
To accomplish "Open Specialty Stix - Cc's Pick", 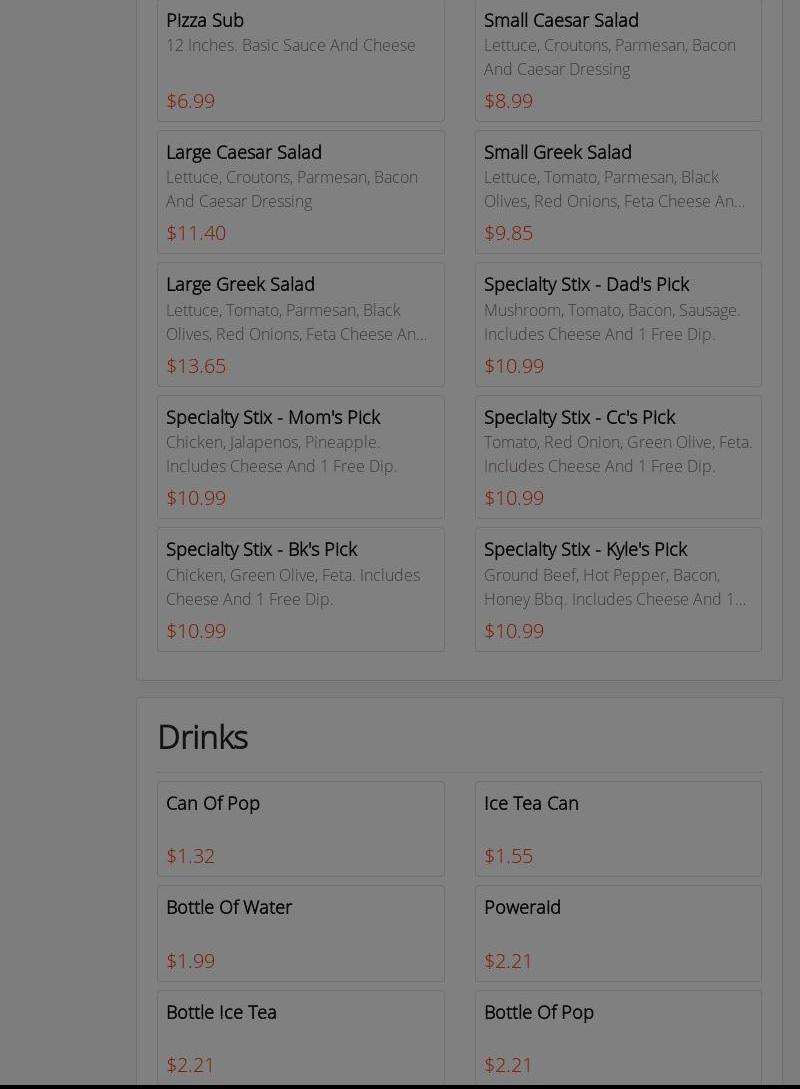I will pos(618,456).
